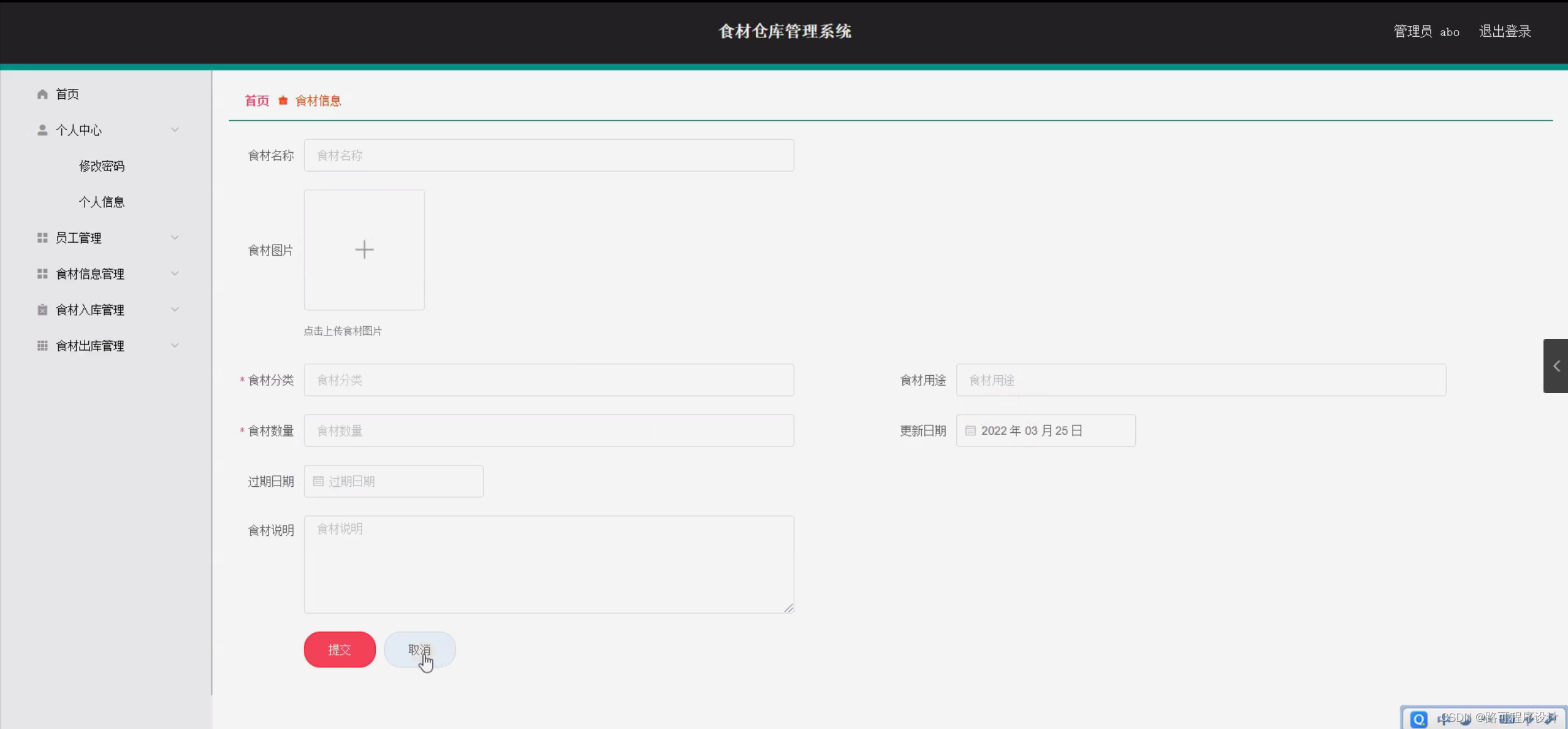Open 修改密码 submenu item
Screen dimensions: 1568x729
102,166
